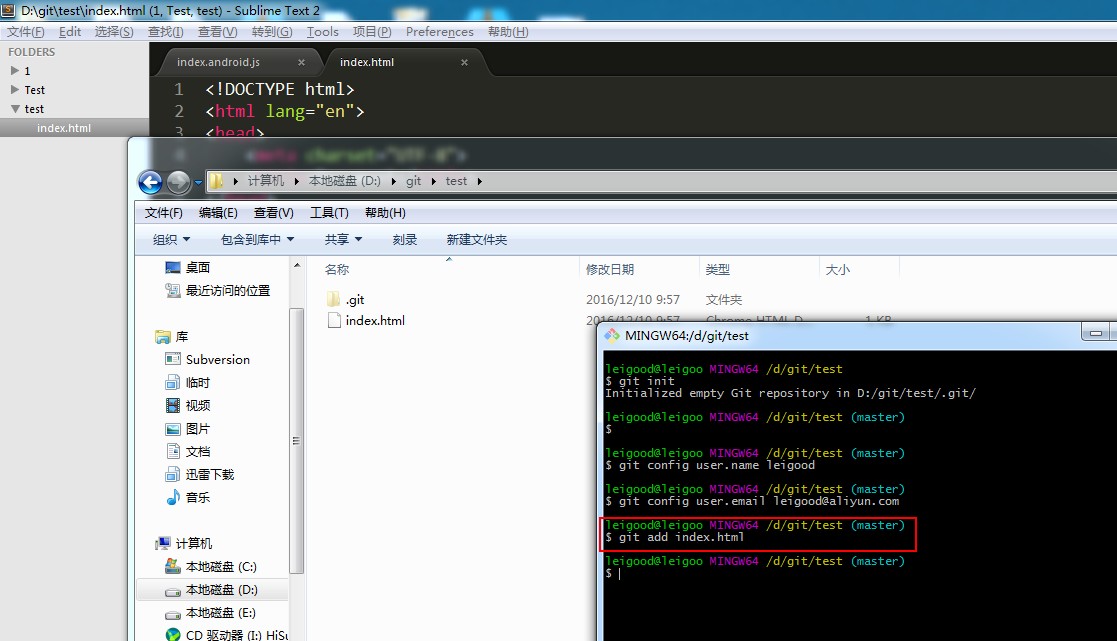This screenshot has height=641, width=1117.
Task: Open the Music (音乐) library
Action: click(x=188, y=497)
